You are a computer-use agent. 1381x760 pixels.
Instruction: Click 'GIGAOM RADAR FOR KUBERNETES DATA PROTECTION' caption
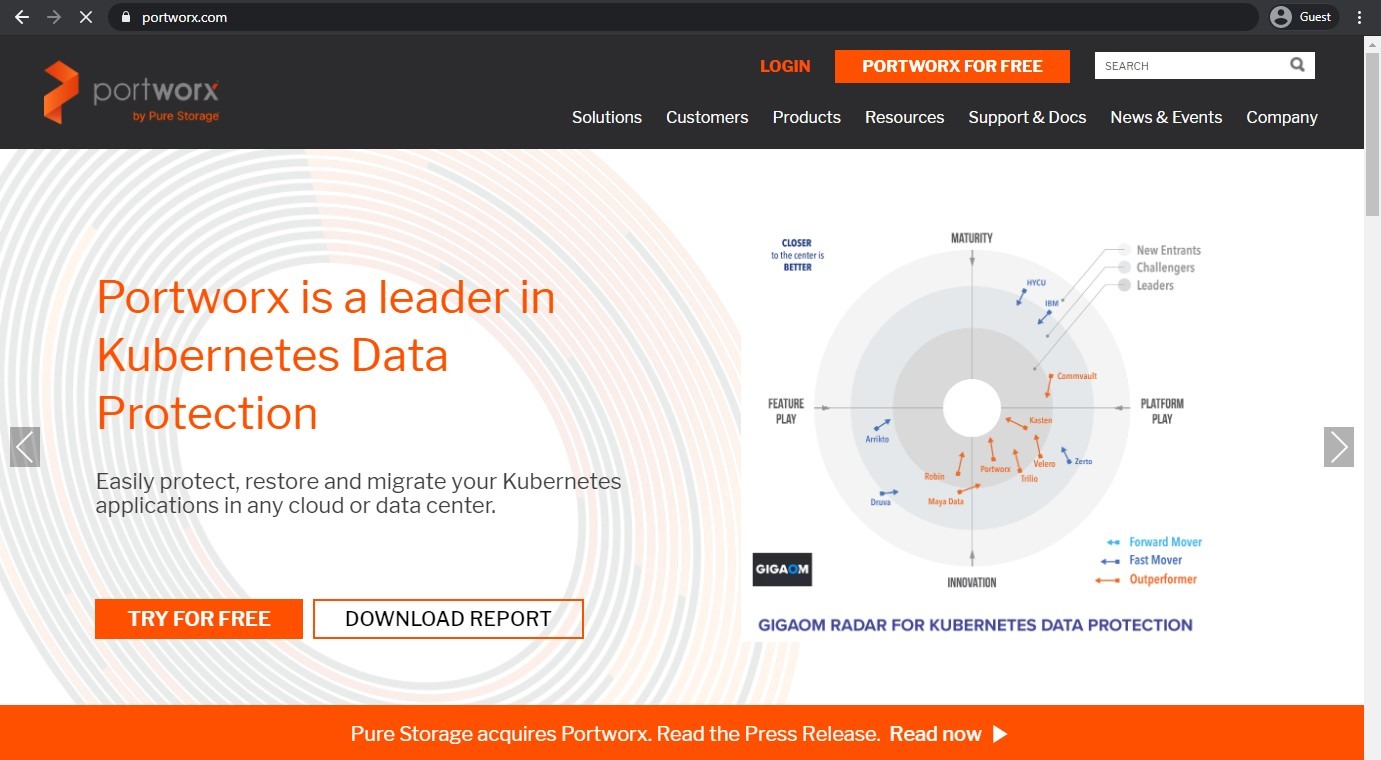pyautogui.click(x=975, y=625)
